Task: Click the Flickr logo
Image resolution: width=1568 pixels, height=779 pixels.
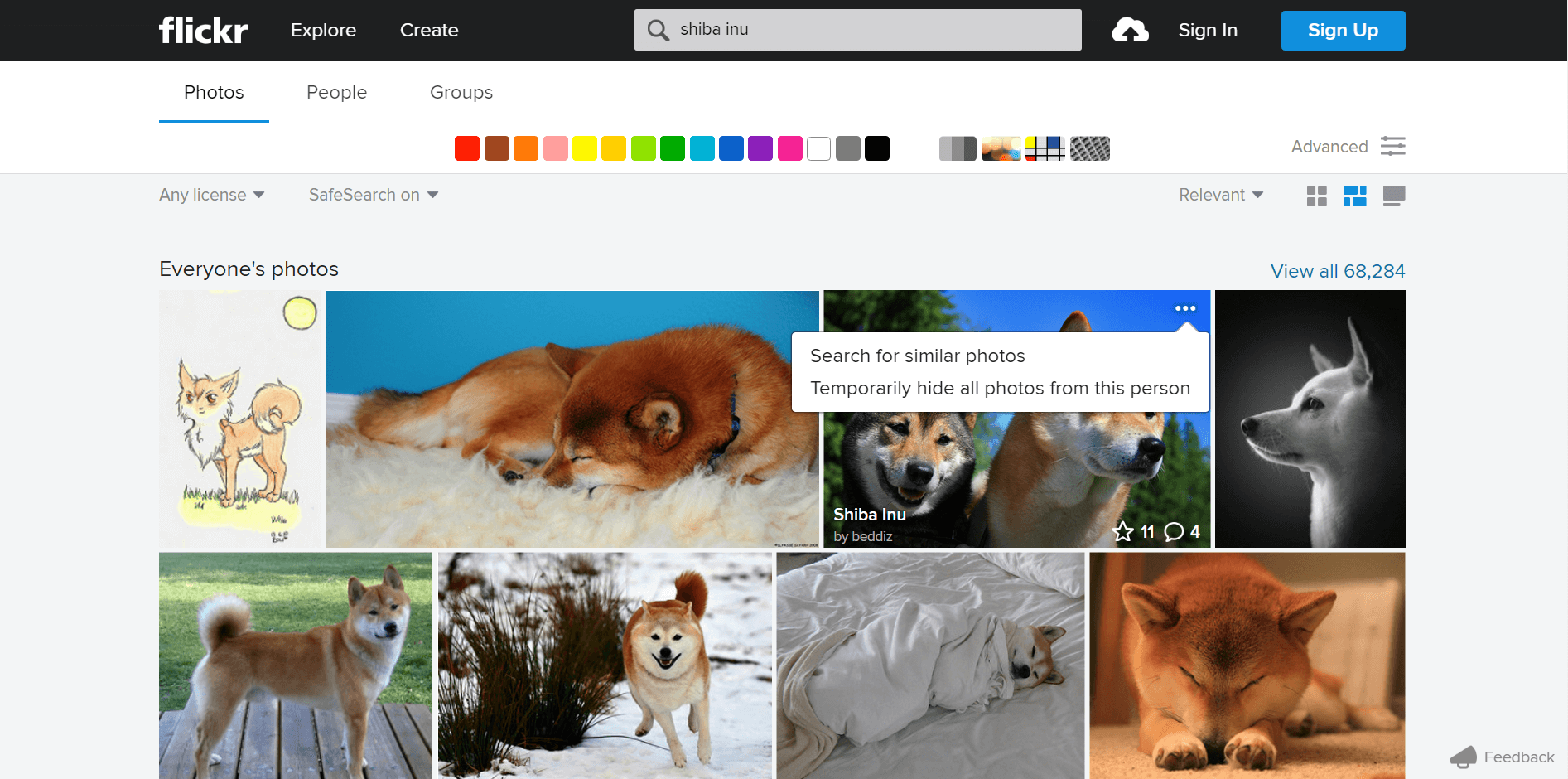Action: (204, 31)
